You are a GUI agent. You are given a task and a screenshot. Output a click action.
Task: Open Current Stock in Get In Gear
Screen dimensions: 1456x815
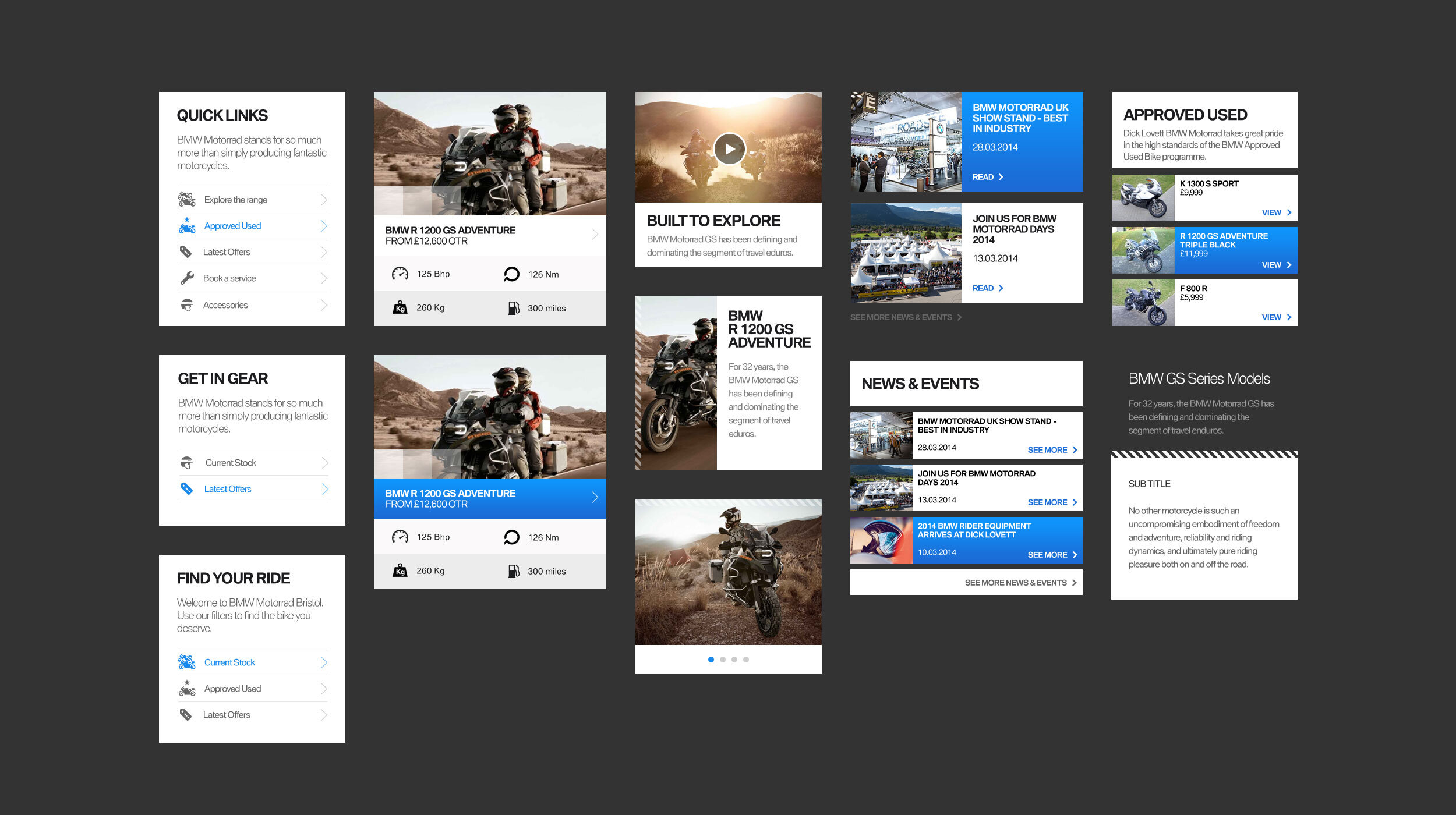pyautogui.click(x=231, y=463)
